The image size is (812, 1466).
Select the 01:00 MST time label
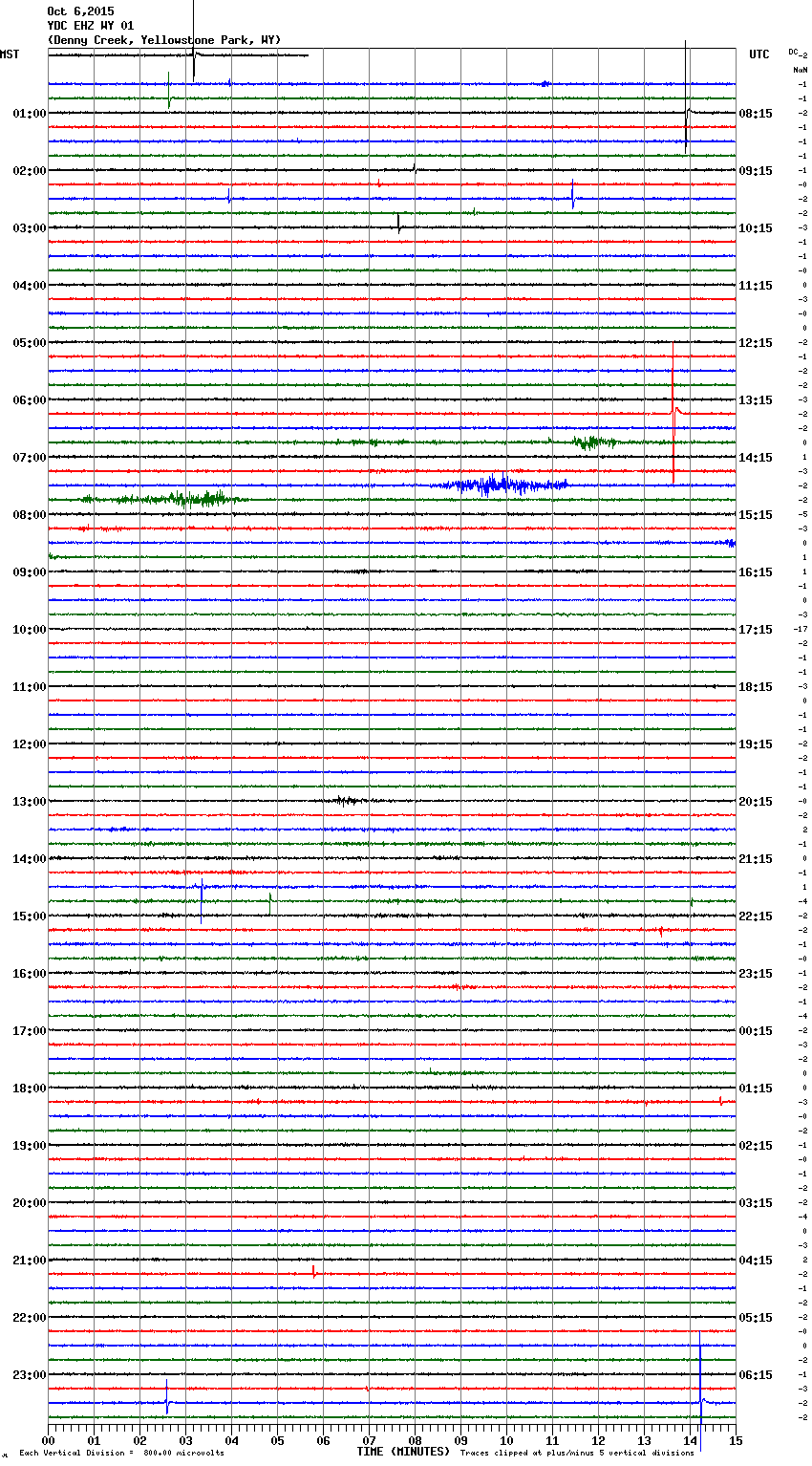tap(29, 114)
